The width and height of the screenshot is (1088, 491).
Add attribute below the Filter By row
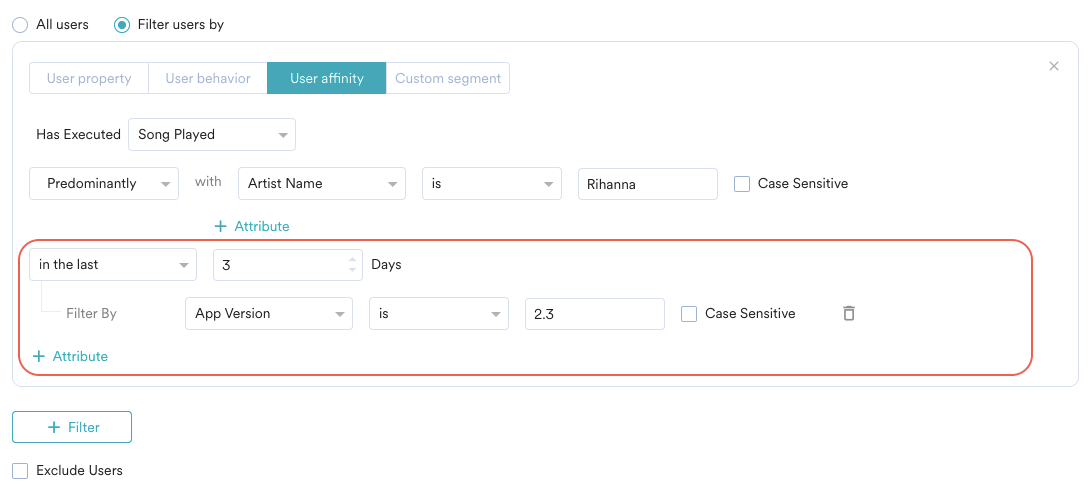coord(70,356)
